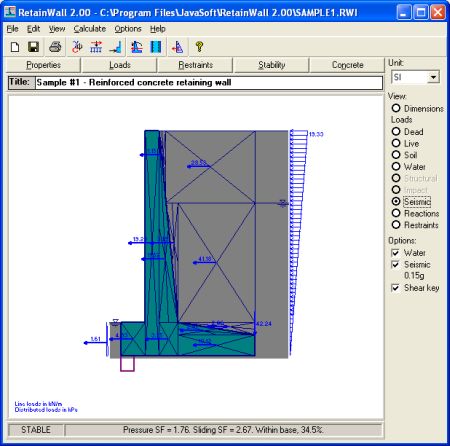The image size is (450, 446).
Task: Click the purple shear key rectangle
Action: tap(127, 364)
